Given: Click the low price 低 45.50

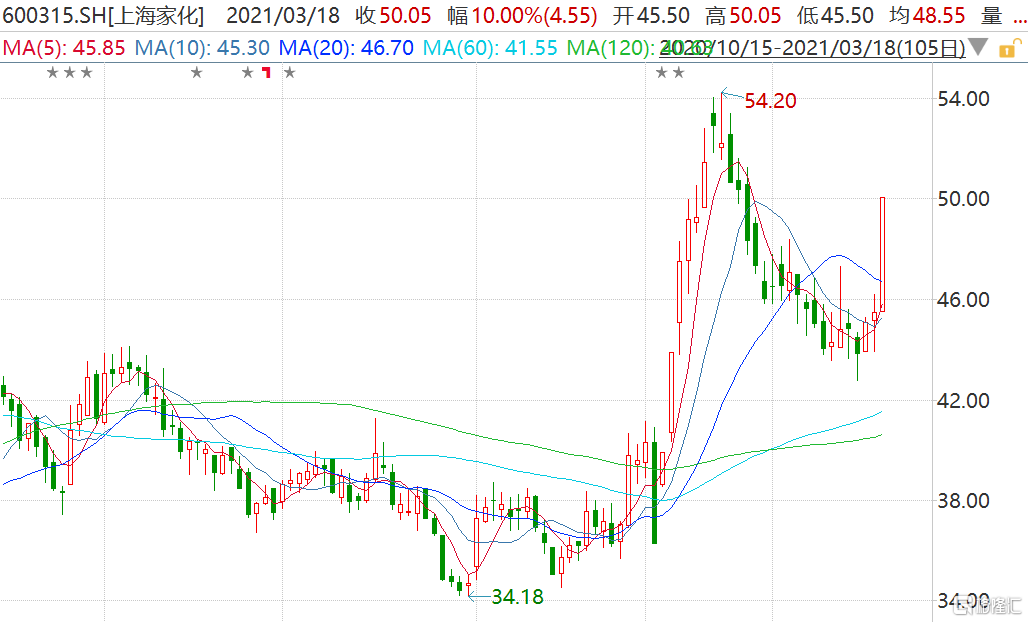Looking at the screenshot, I should [x=835, y=16].
